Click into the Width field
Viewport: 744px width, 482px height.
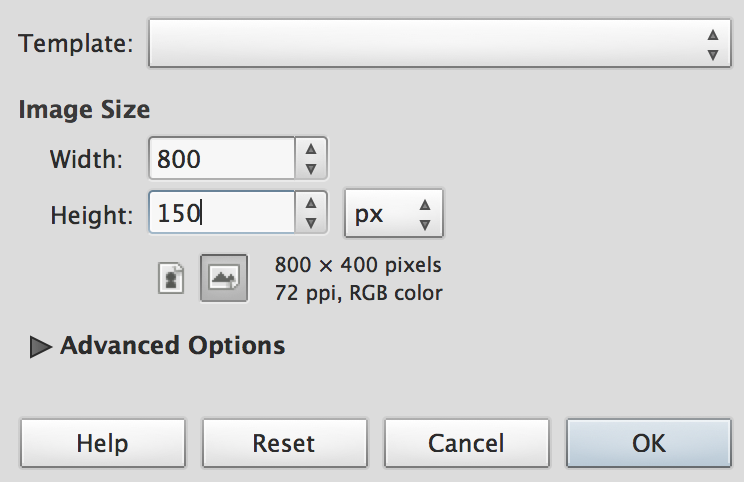[x=222, y=159]
